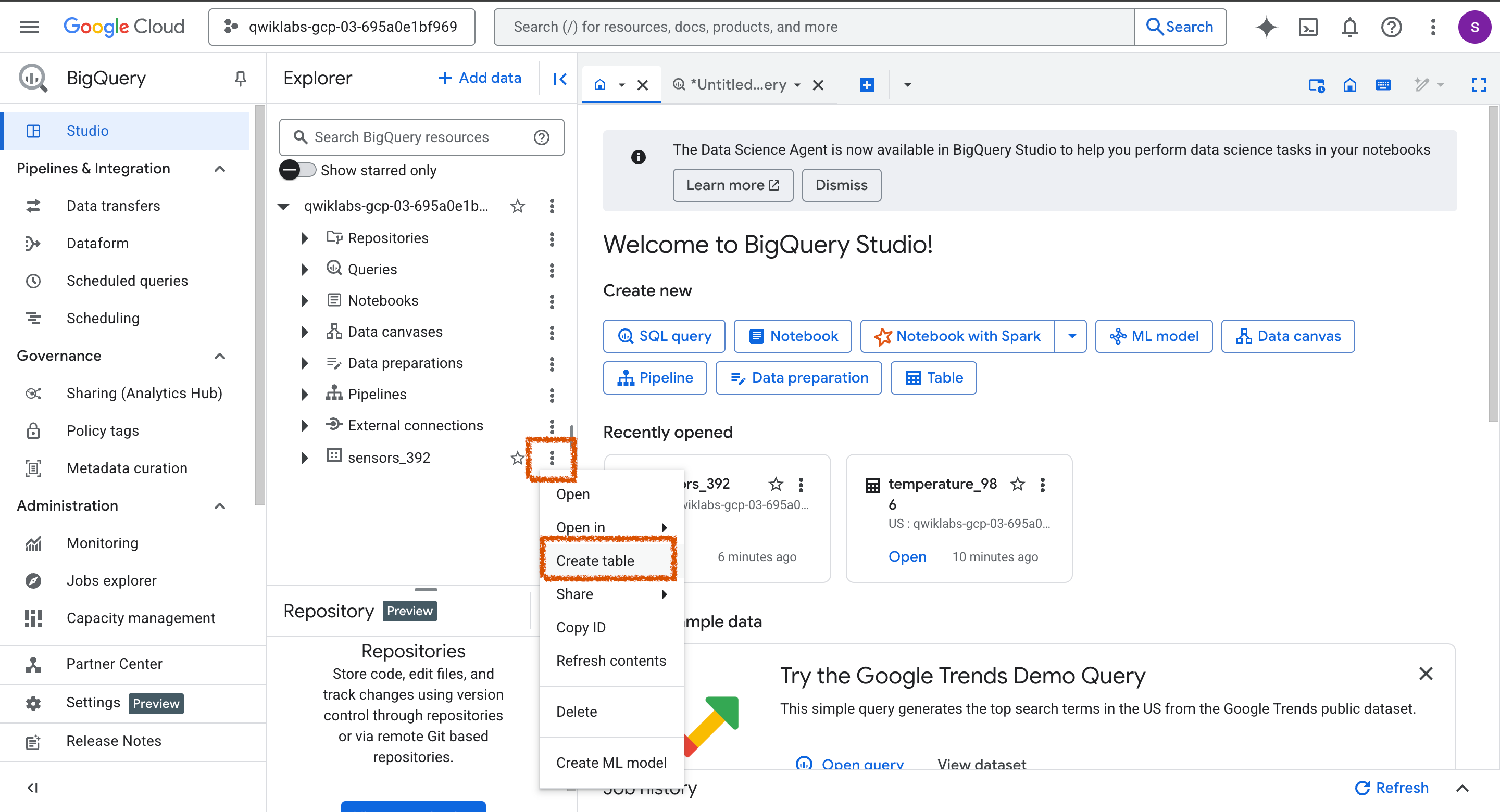Open search help question mark icon
Screen dimensions: 1500x812
coord(542,137)
